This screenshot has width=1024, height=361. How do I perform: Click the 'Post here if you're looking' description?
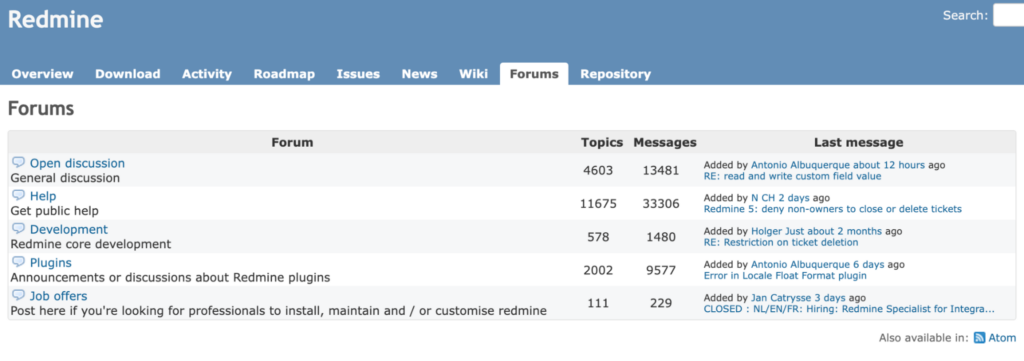(x=279, y=311)
